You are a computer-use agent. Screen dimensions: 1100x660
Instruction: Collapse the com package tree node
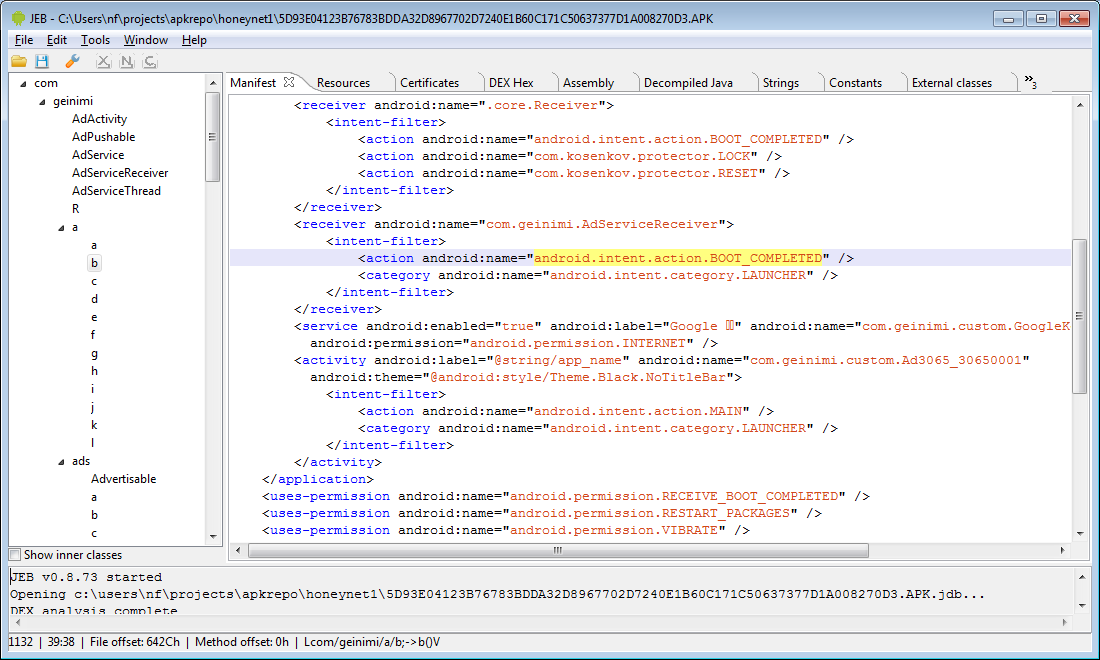click(22, 84)
